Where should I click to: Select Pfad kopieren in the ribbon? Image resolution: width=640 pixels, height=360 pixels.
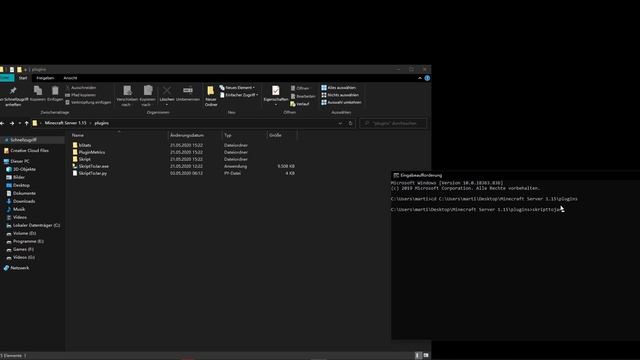point(81,95)
